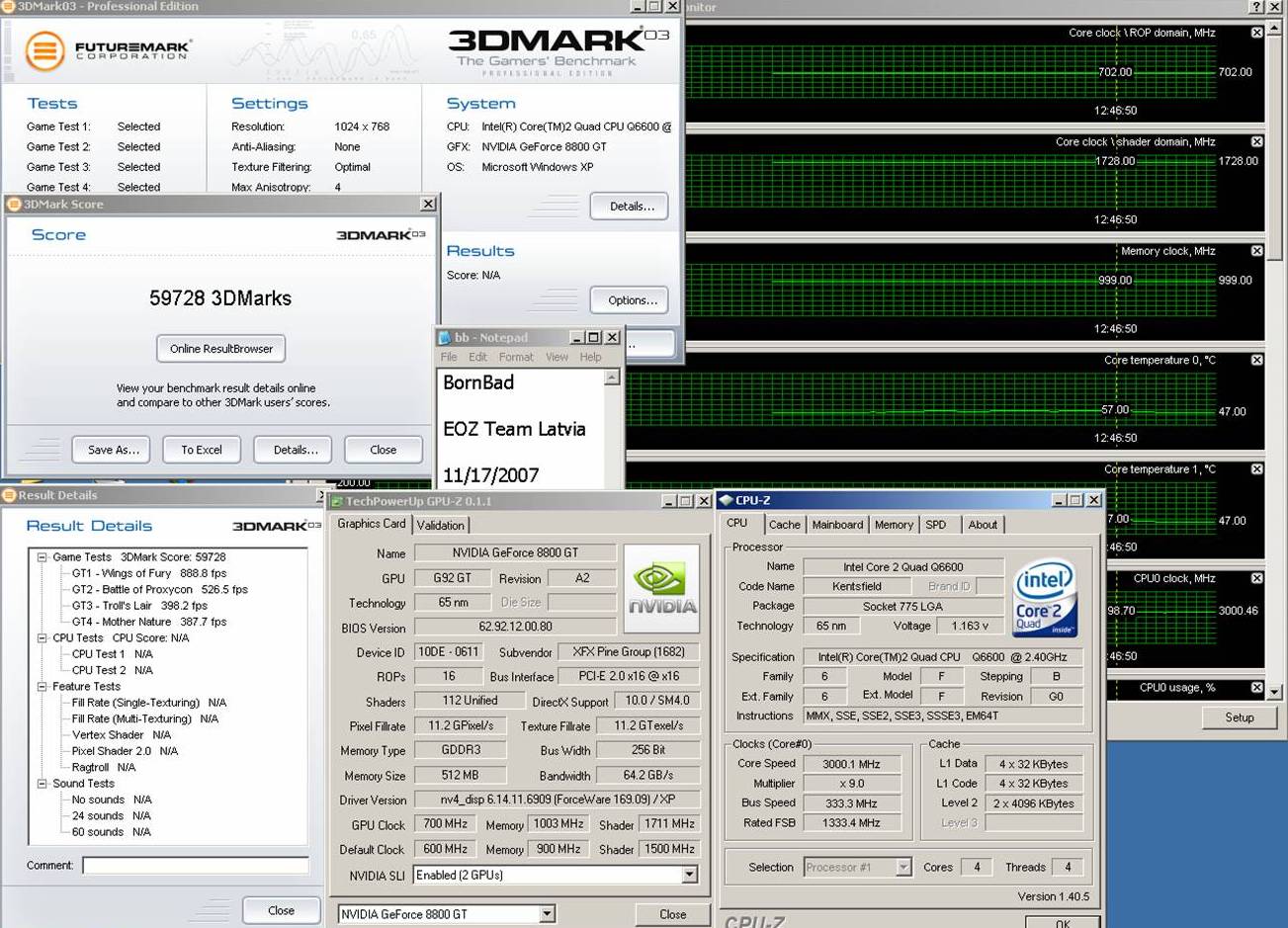Image resolution: width=1288 pixels, height=928 pixels.
Task: Open the Notepad Help menu
Action: pos(590,357)
